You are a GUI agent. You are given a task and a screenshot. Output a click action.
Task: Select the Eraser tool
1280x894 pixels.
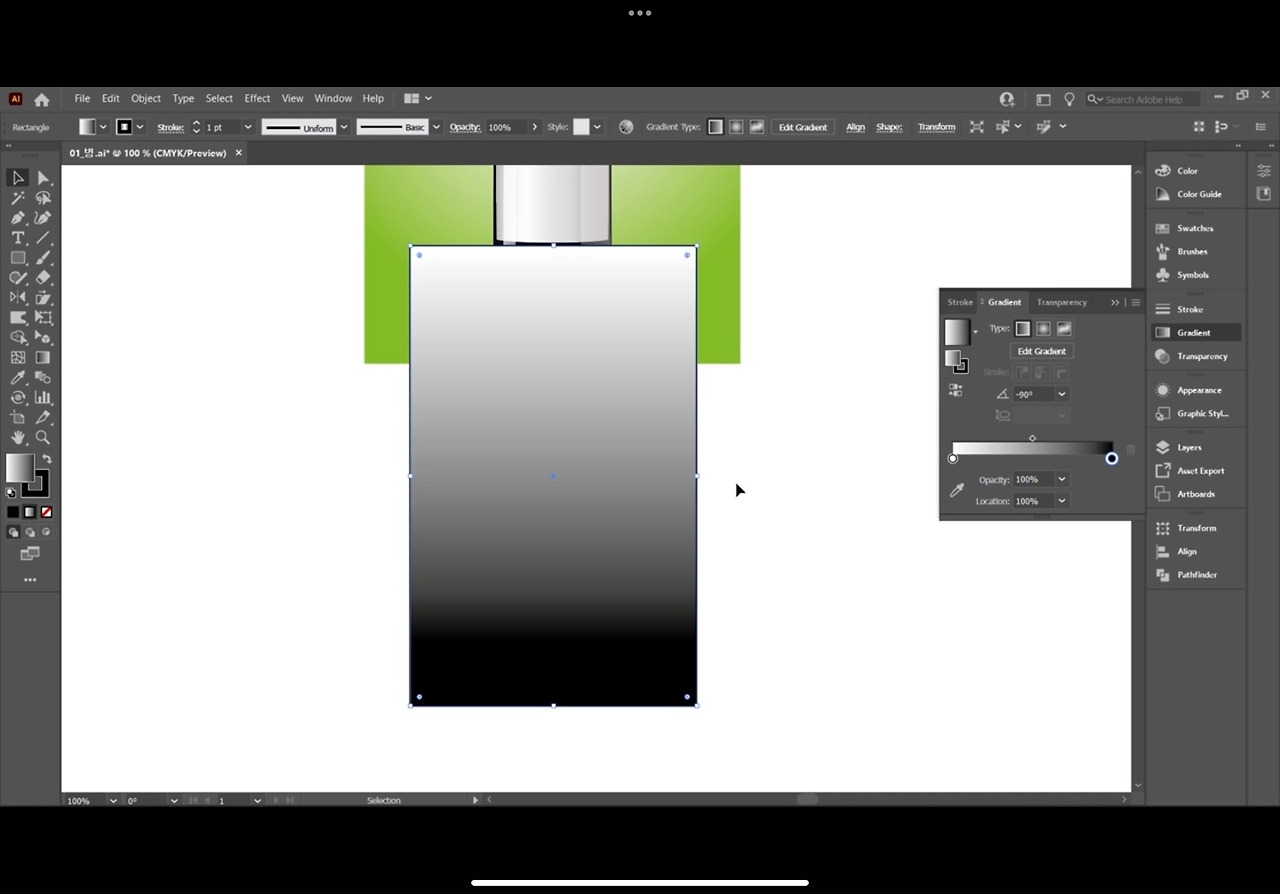pyautogui.click(x=43, y=278)
